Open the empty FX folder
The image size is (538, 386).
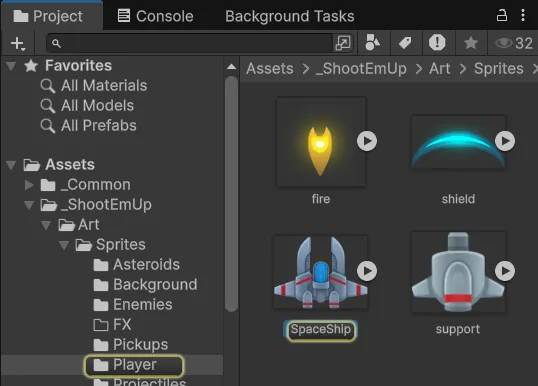(112, 325)
